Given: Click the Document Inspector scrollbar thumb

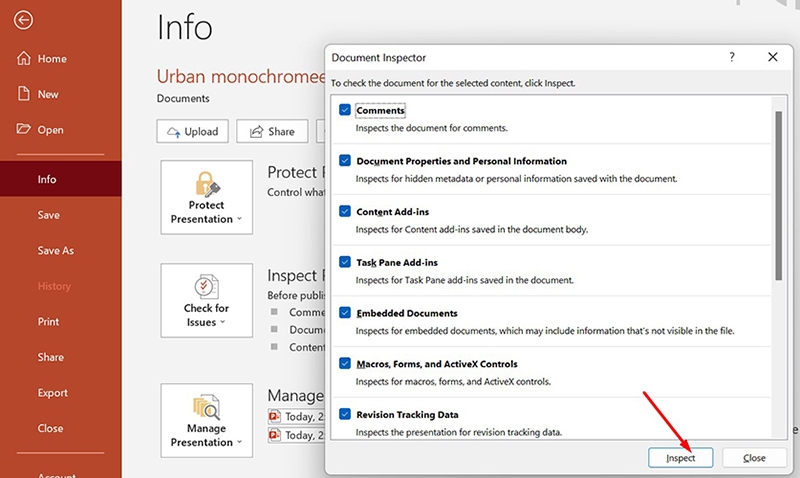Looking at the screenshot, I should coord(779,195).
